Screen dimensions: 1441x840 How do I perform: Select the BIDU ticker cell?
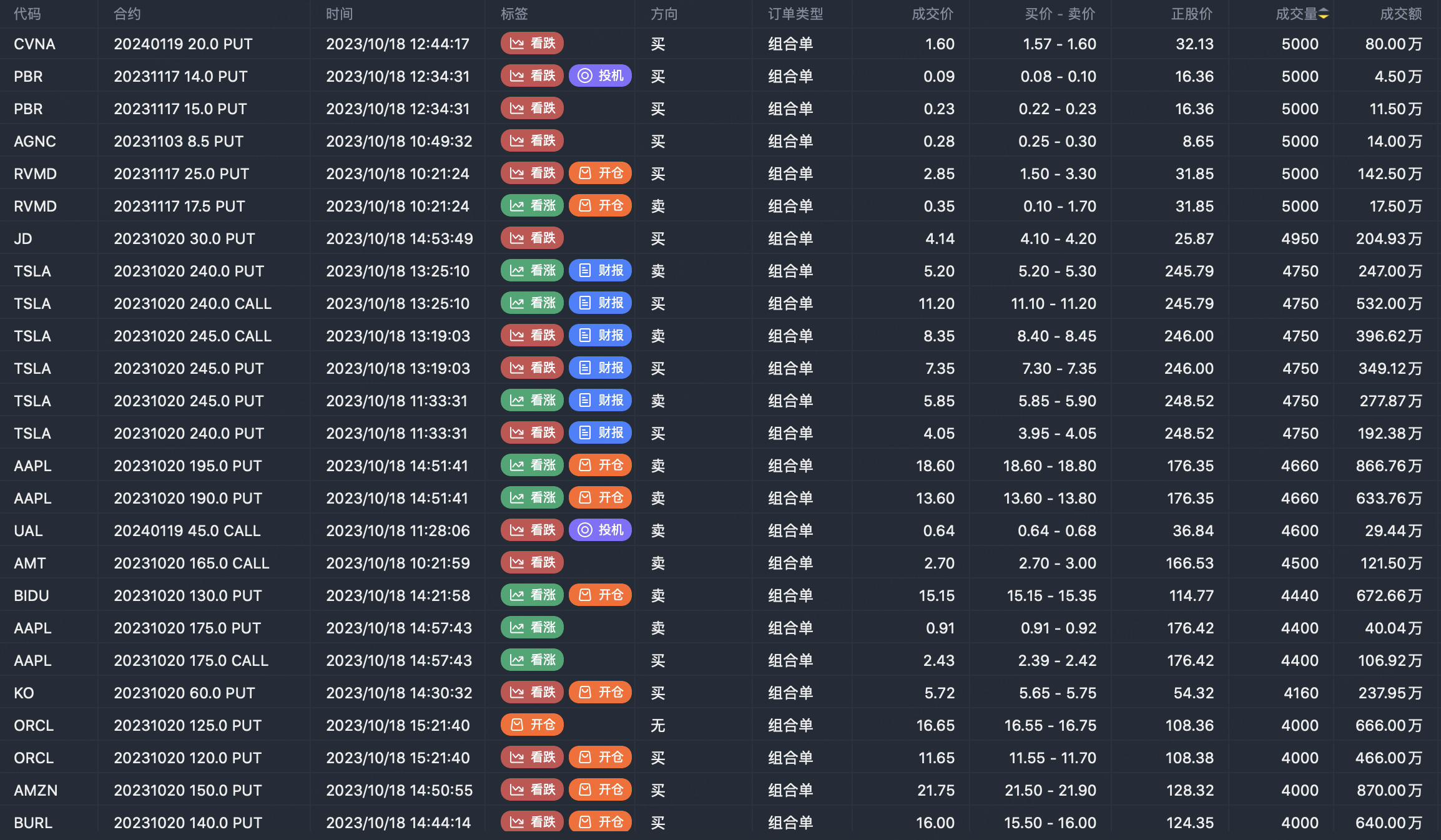32,595
